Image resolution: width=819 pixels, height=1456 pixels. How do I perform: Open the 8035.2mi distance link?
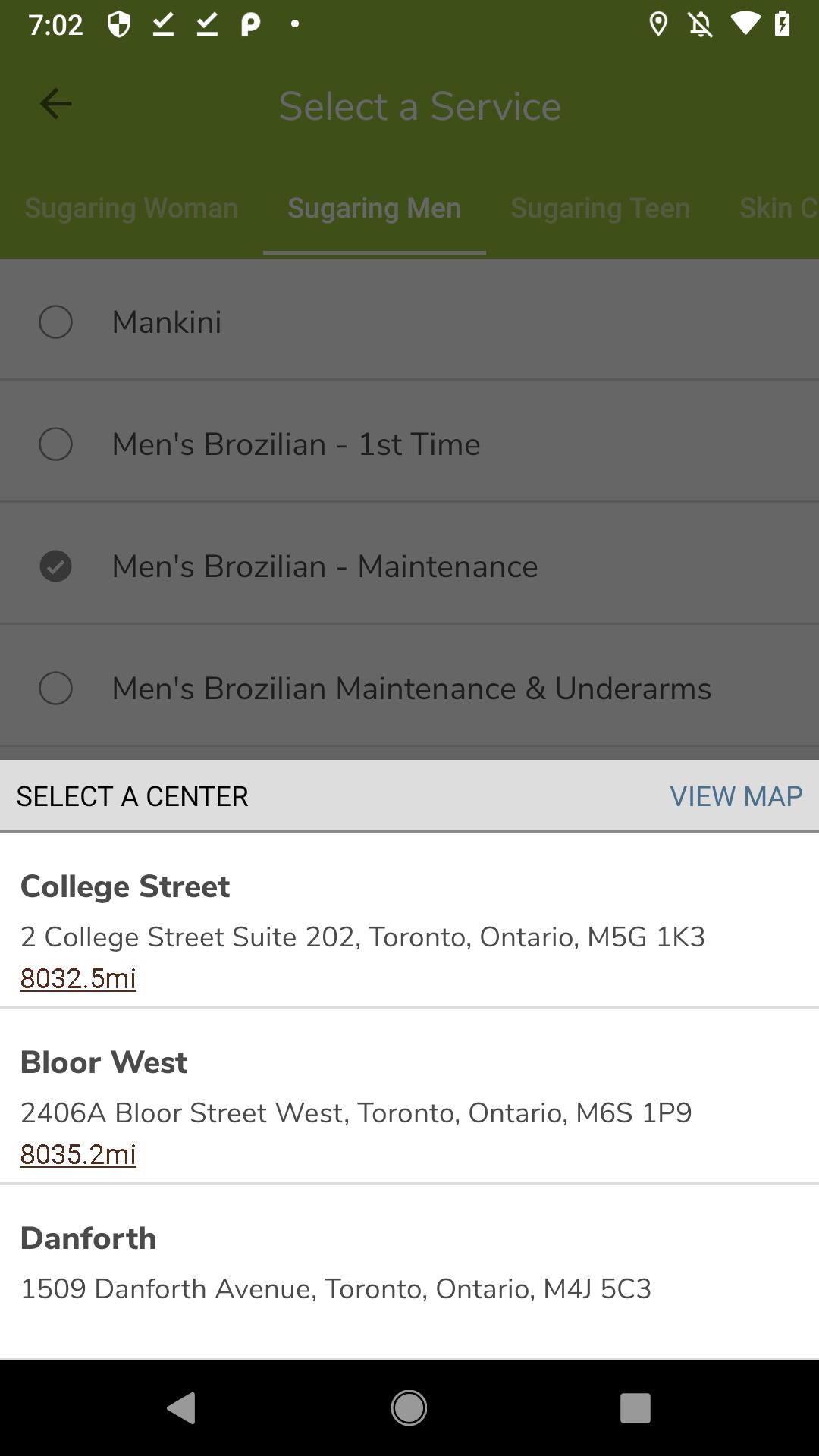point(78,1154)
